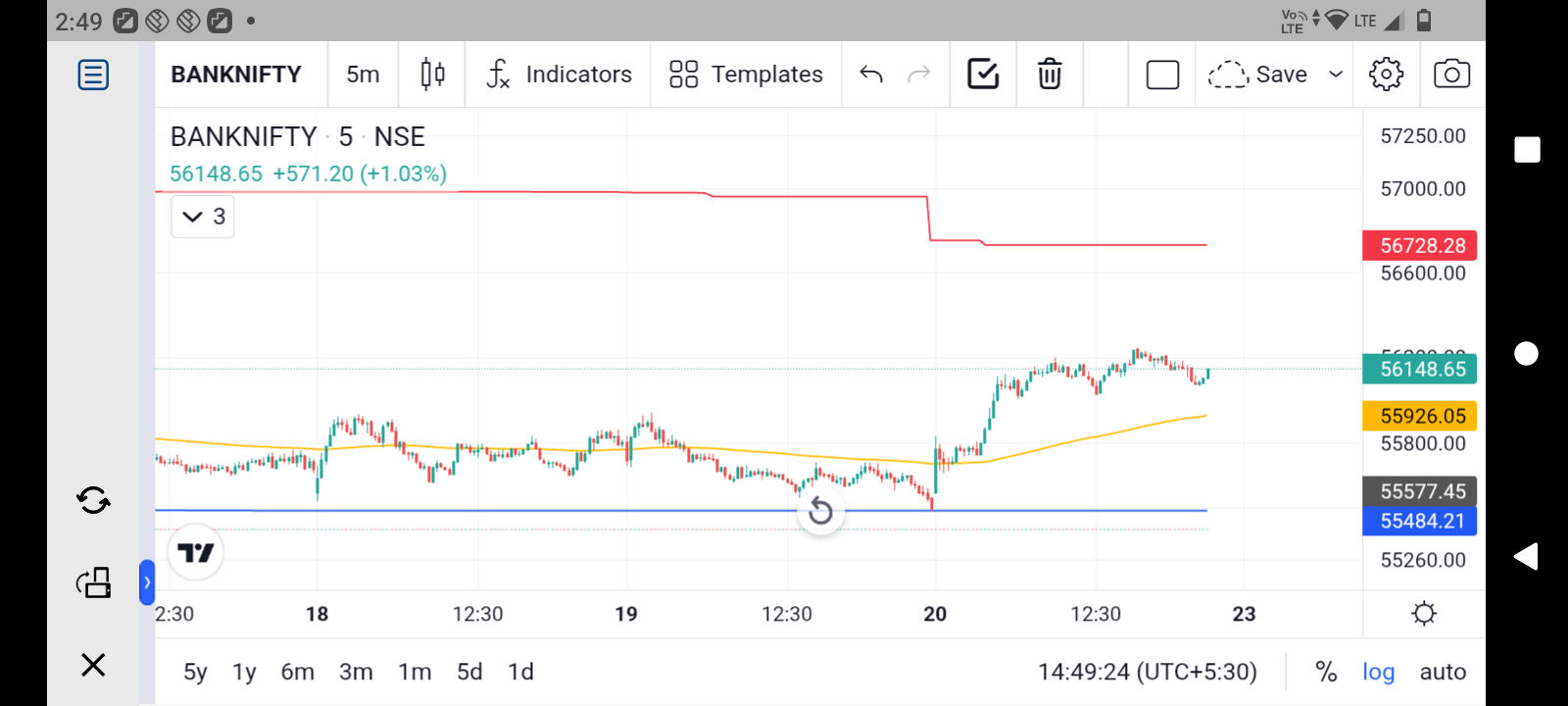Toggle log scale mode
The height and width of the screenshot is (706, 1568).
coord(1378,672)
